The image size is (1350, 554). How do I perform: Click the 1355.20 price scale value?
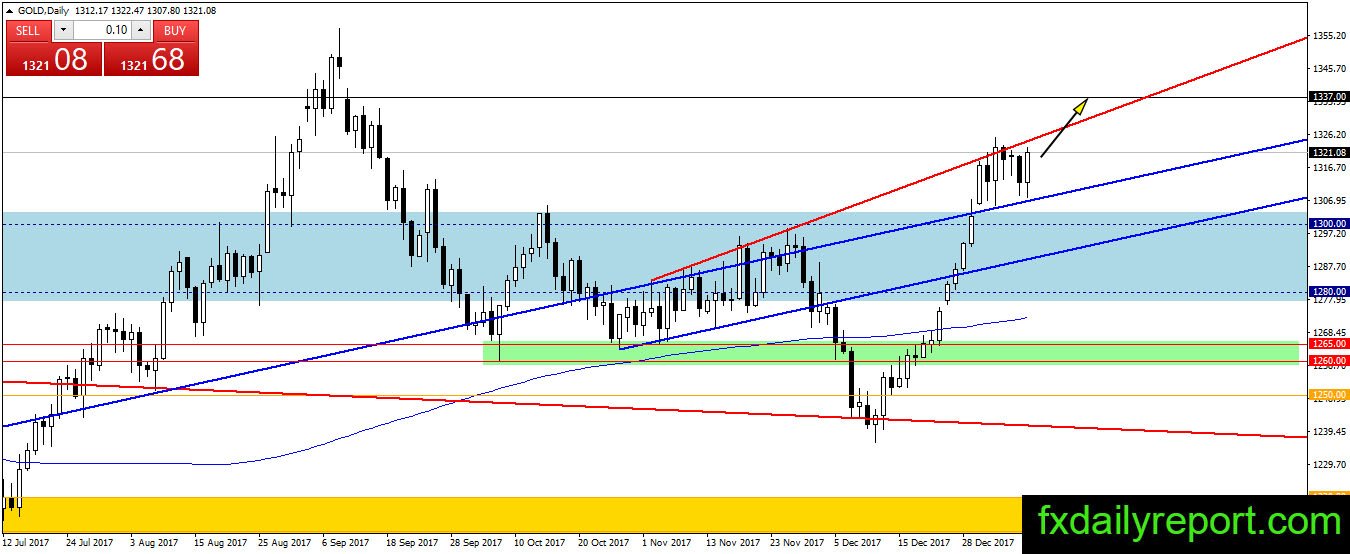click(x=1328, y=36)
